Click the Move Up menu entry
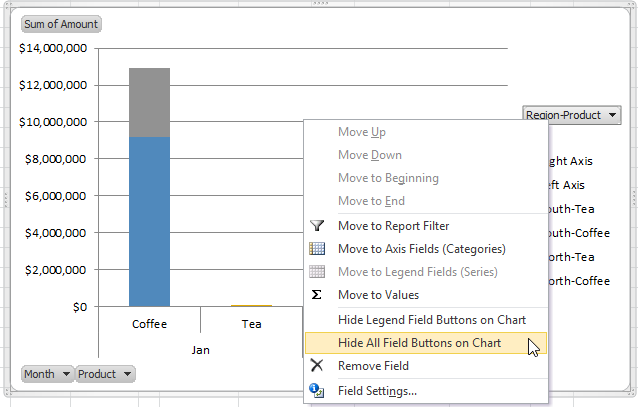The image size is (638, 407). pyautogui.click(x=361, y=132)
